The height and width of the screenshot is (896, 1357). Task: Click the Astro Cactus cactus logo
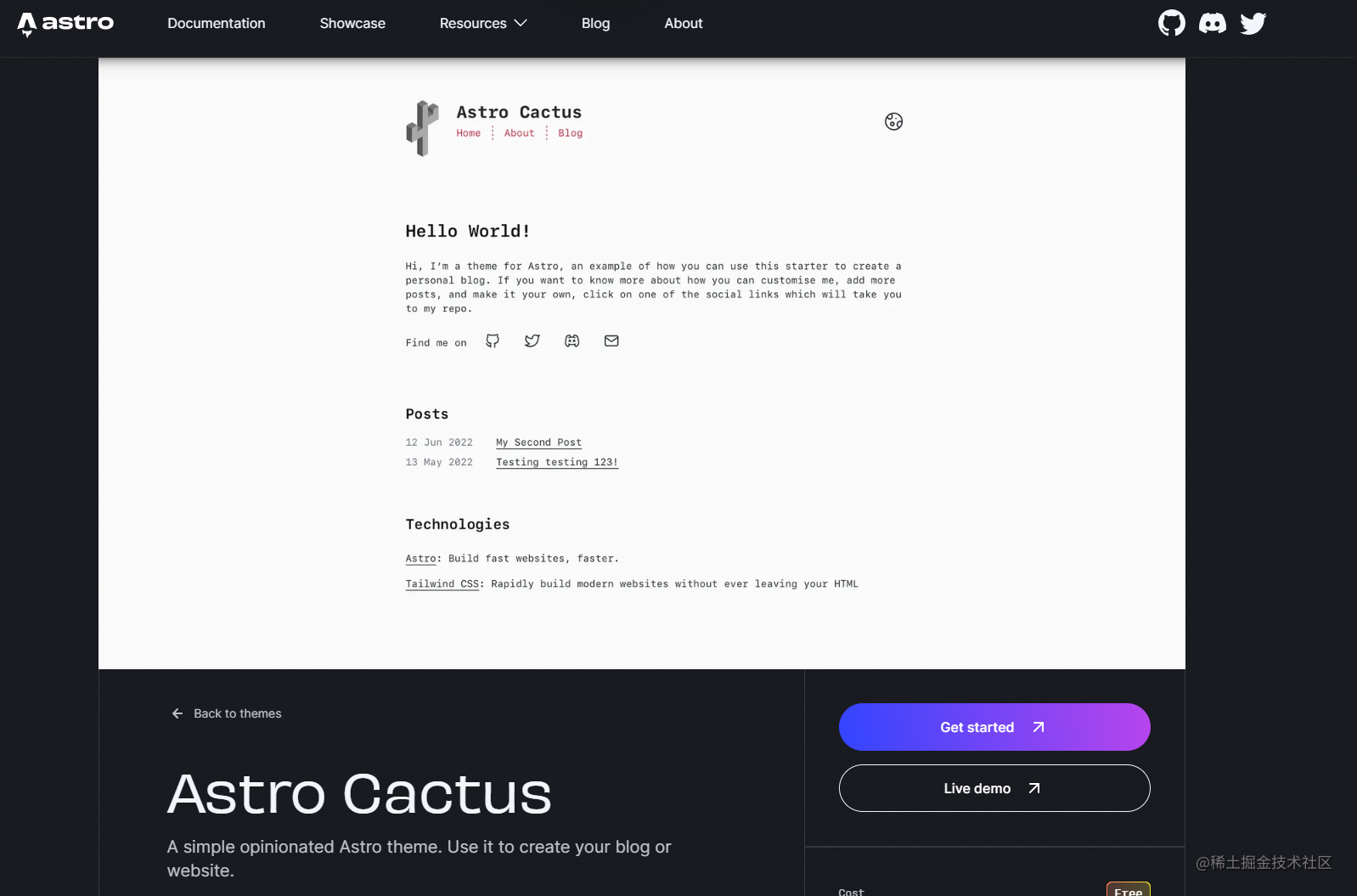tap(422, 128)
